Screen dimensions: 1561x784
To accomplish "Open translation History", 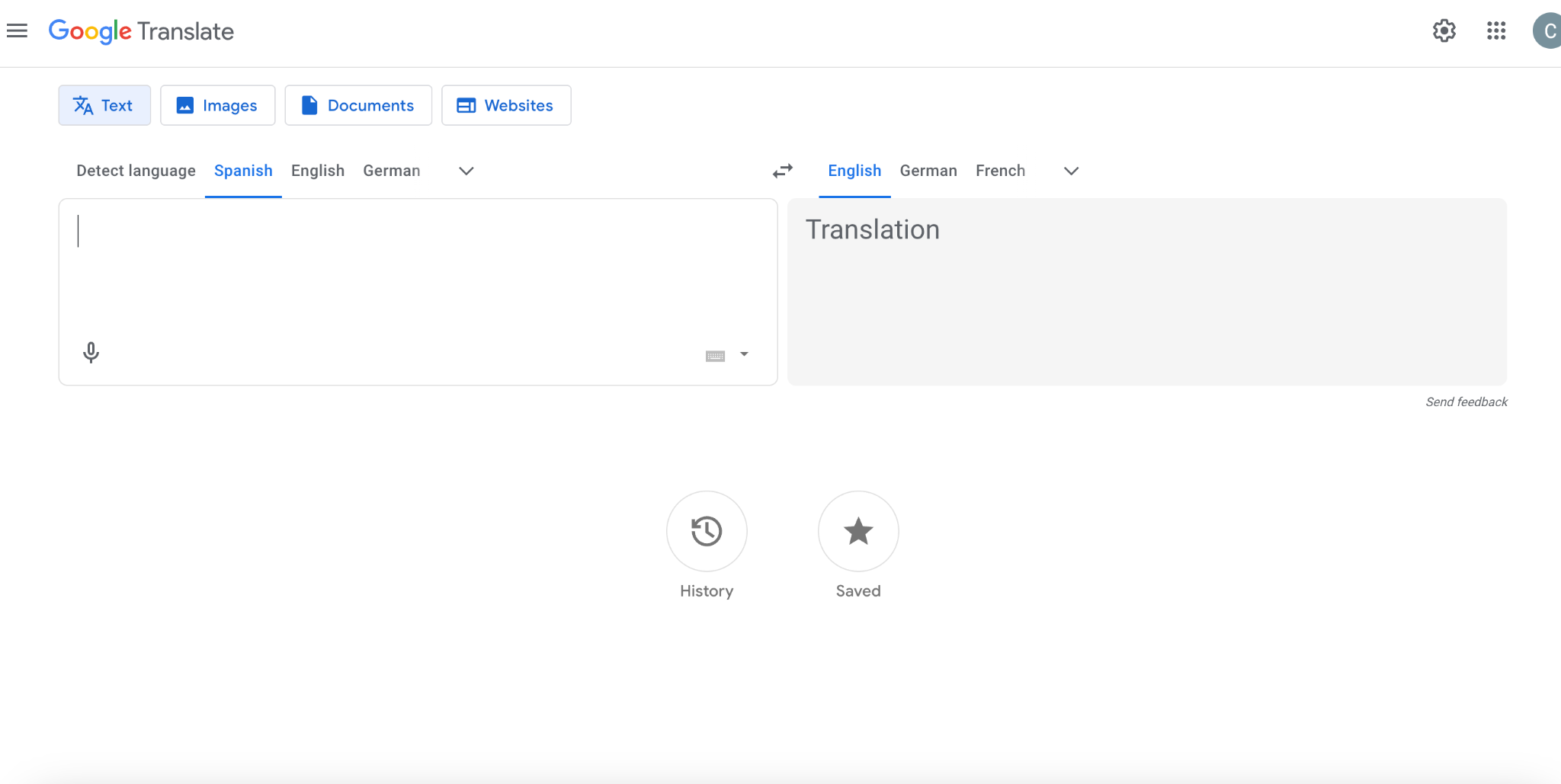I will click(x=706, y=531).
